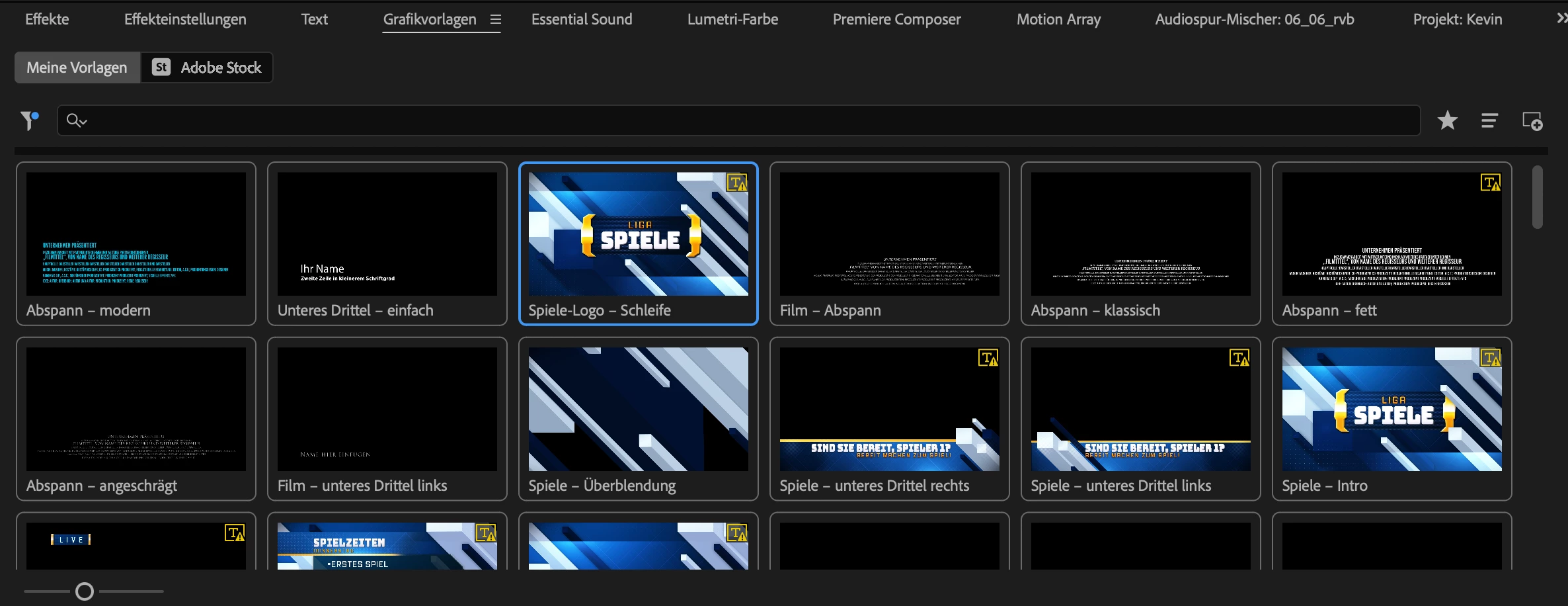The width and height of the screenshot is (1568, 606).
Task: Select the Spiele – Intro thumbnail
Action: [1392, 410]
